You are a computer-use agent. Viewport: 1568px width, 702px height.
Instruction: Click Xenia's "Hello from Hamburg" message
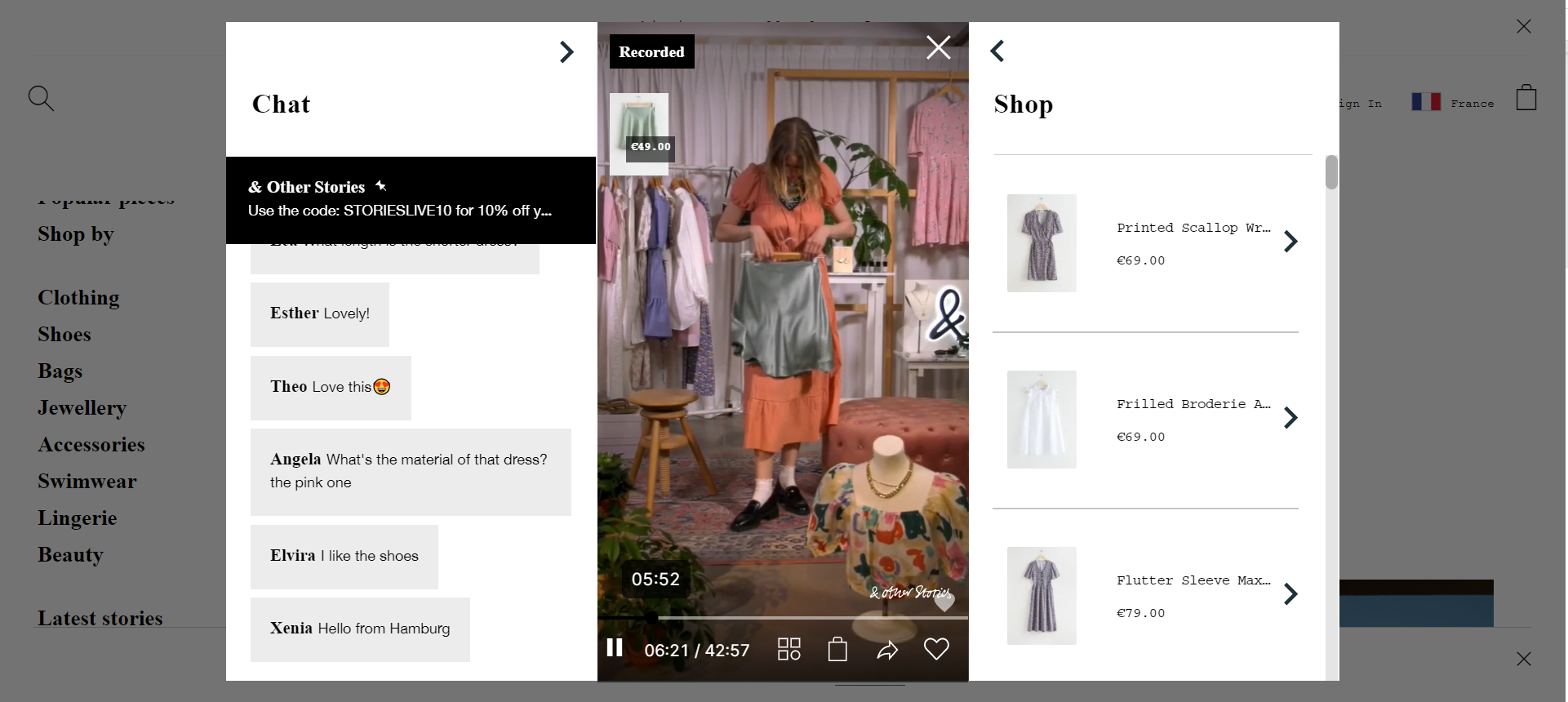click(x=360, y=629)
